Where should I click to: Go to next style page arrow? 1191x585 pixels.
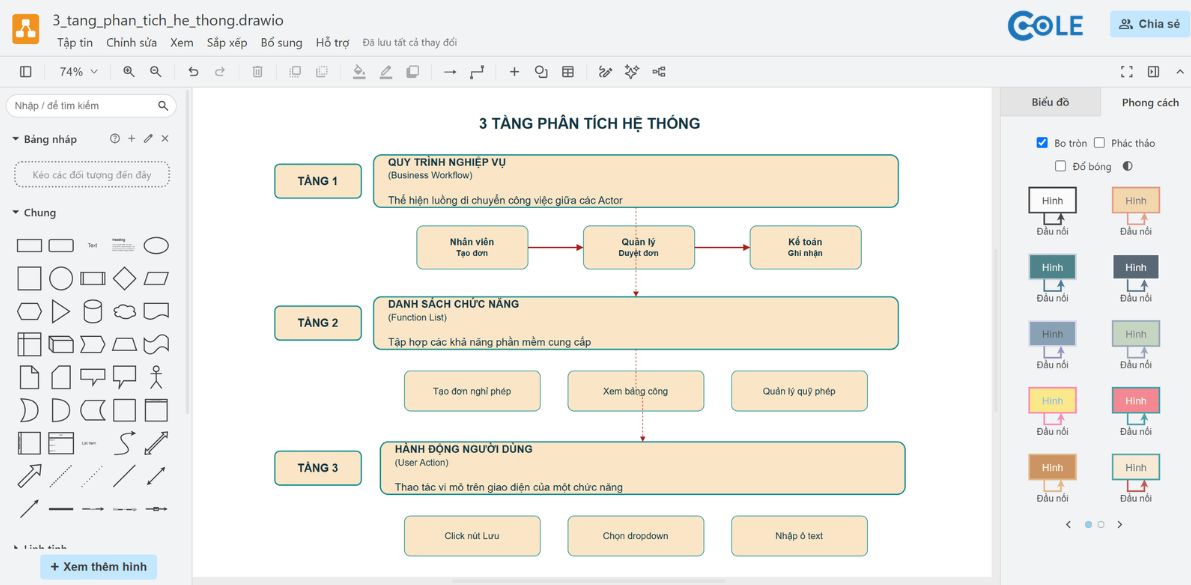(1119, 524)
